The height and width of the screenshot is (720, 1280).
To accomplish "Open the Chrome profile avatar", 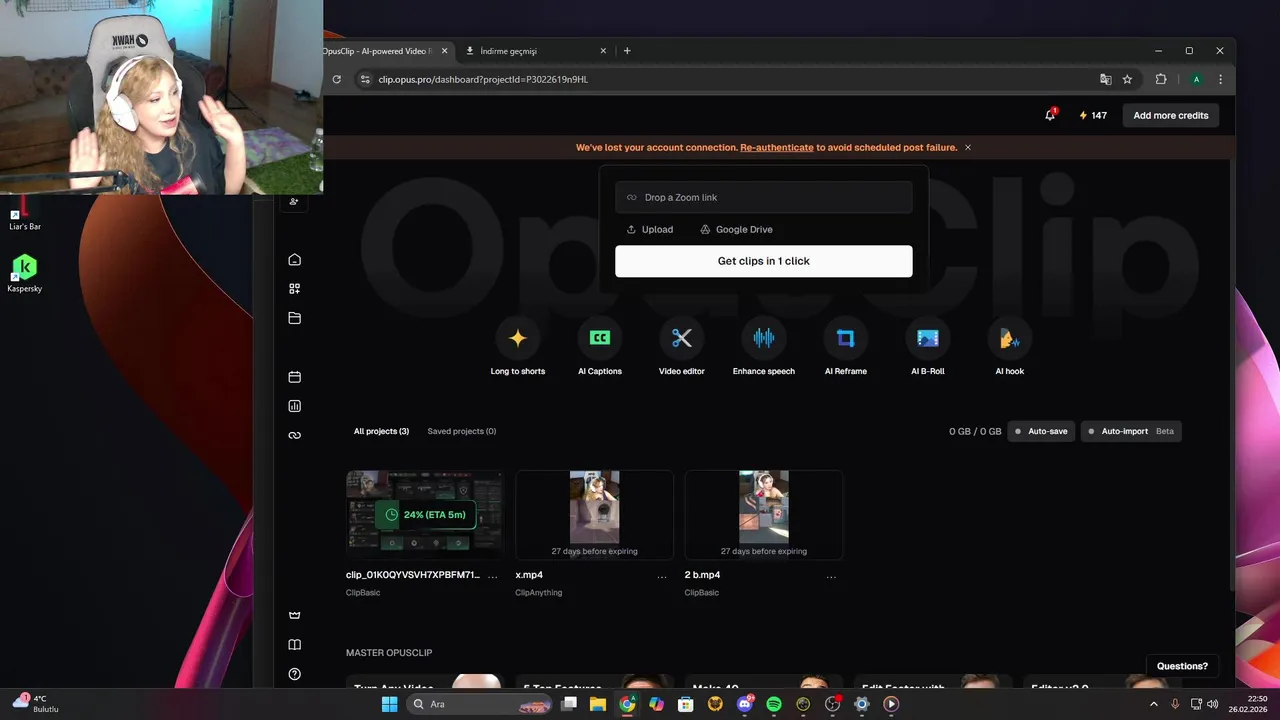I will tap(1196, 79).
